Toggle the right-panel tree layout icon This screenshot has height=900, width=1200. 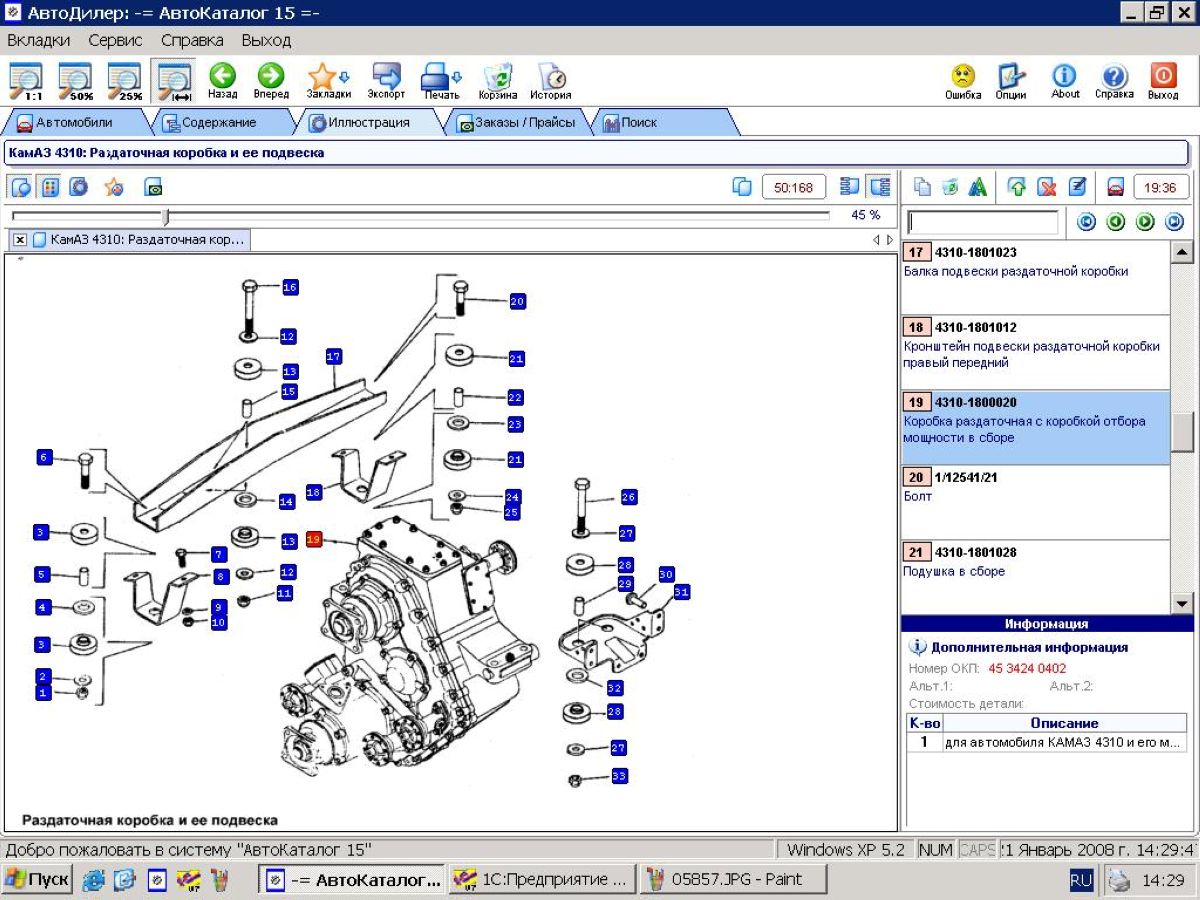pos(879,186)
